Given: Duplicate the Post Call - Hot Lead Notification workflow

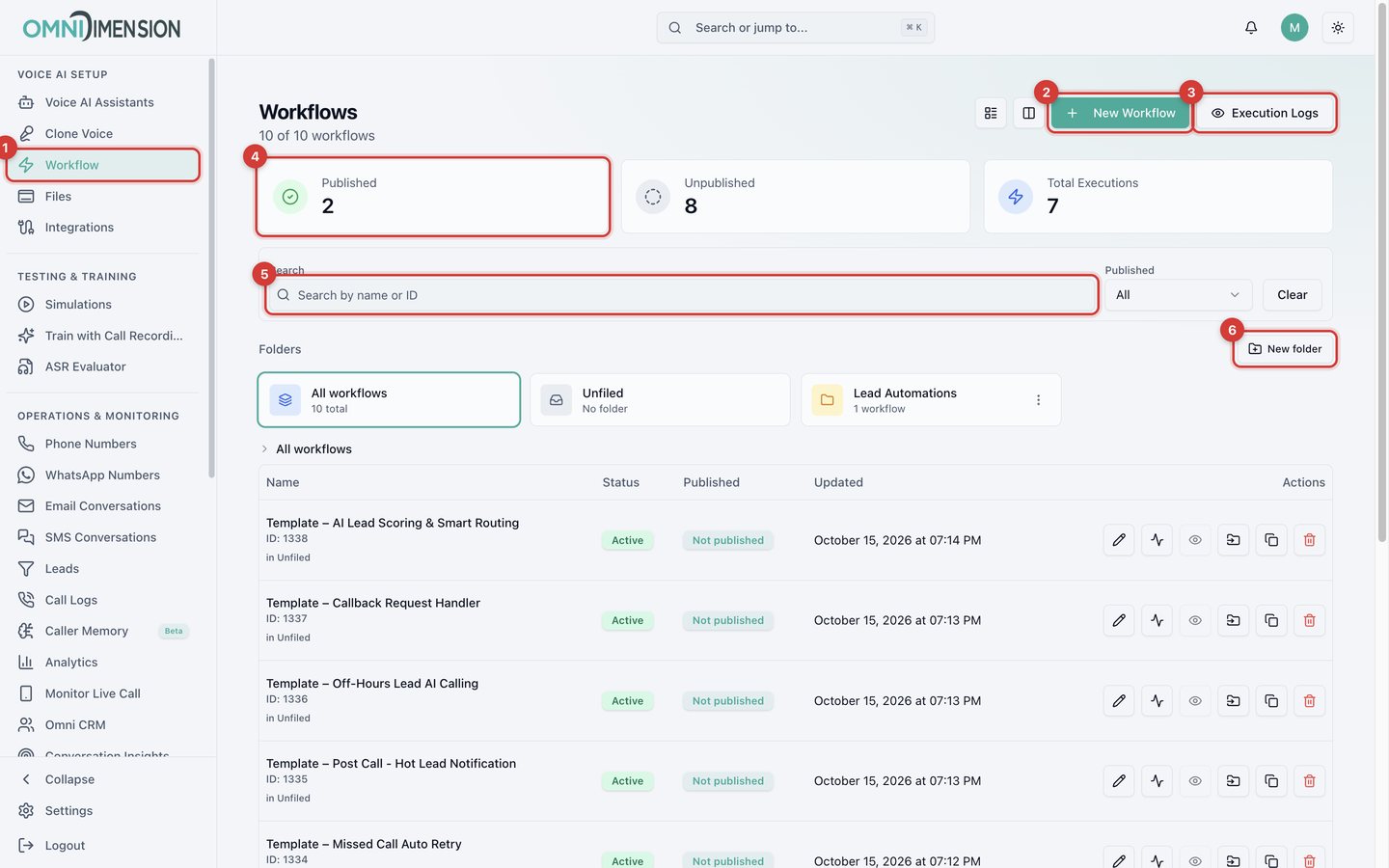Looking at the screenshot, I should (1271, 781).
